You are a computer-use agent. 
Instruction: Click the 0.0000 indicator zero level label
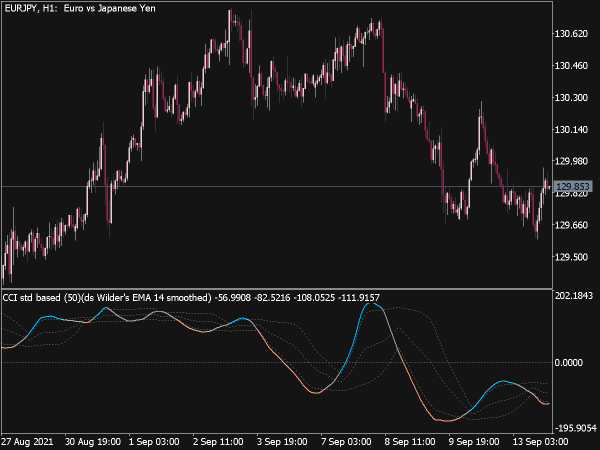pos(569,362)
